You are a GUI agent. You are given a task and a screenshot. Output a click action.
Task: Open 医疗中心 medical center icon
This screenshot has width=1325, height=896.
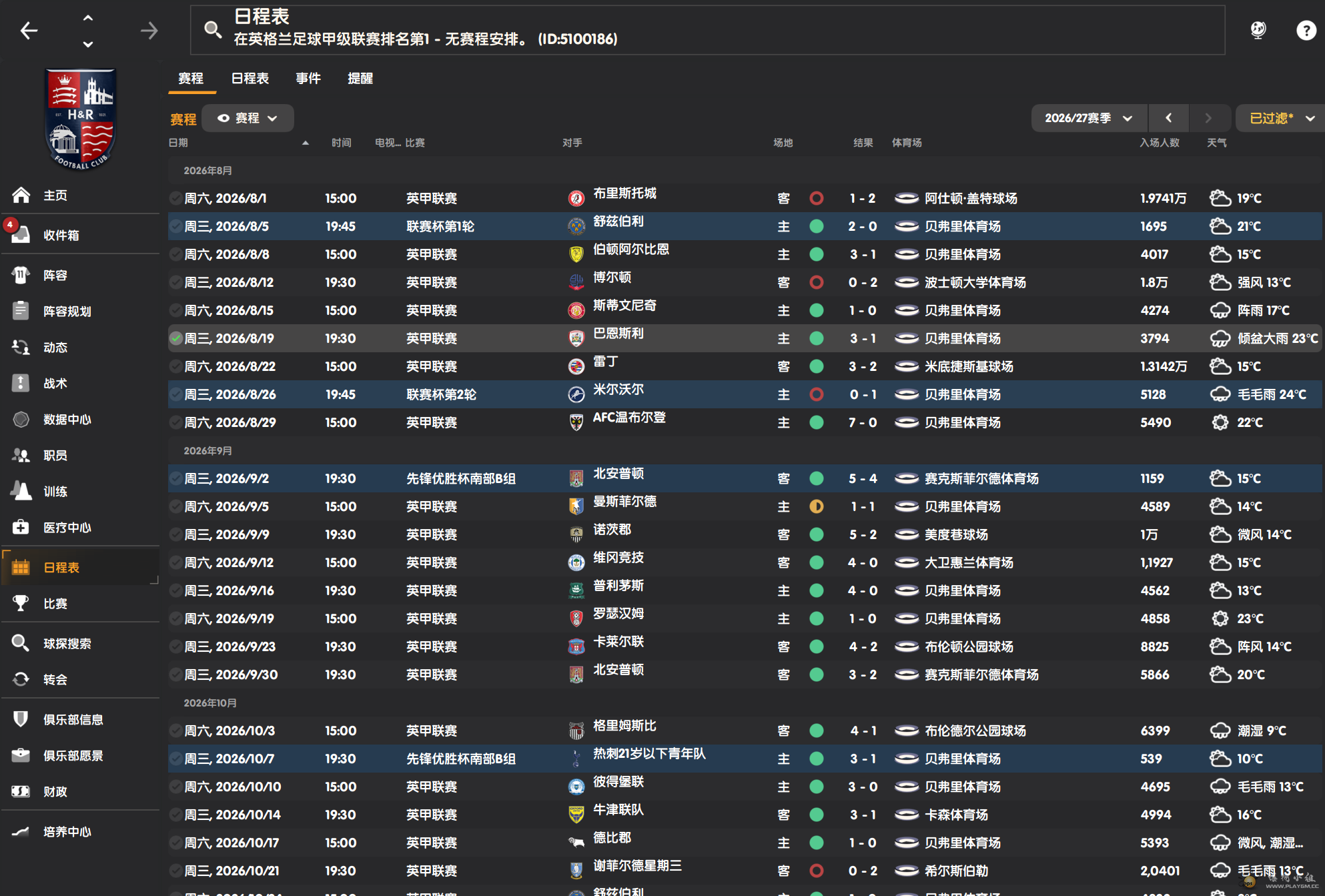pyautogui.click(x=21, y=527)
